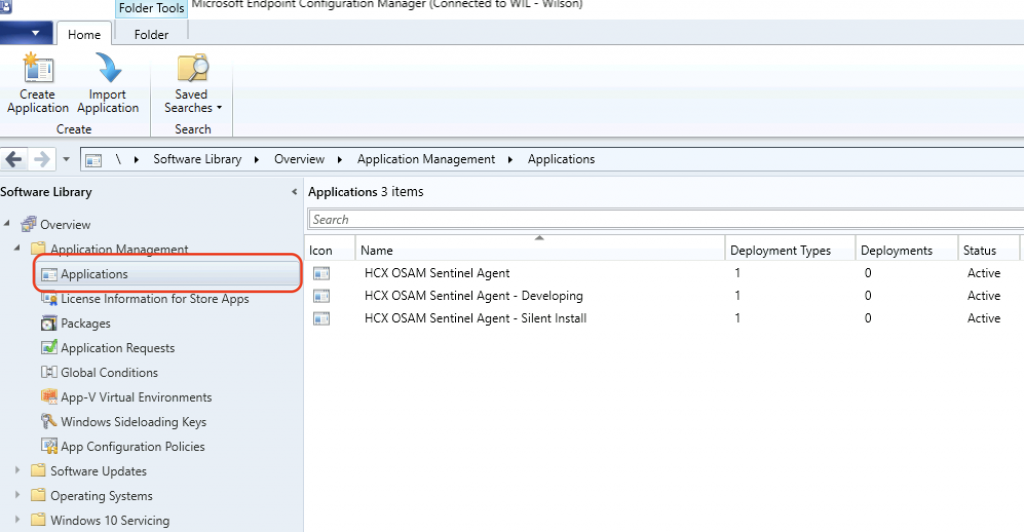The width and height of the screenshot is (1024, 532).
Task: Go forward with the forward arrow
Action: click(41, 159)
